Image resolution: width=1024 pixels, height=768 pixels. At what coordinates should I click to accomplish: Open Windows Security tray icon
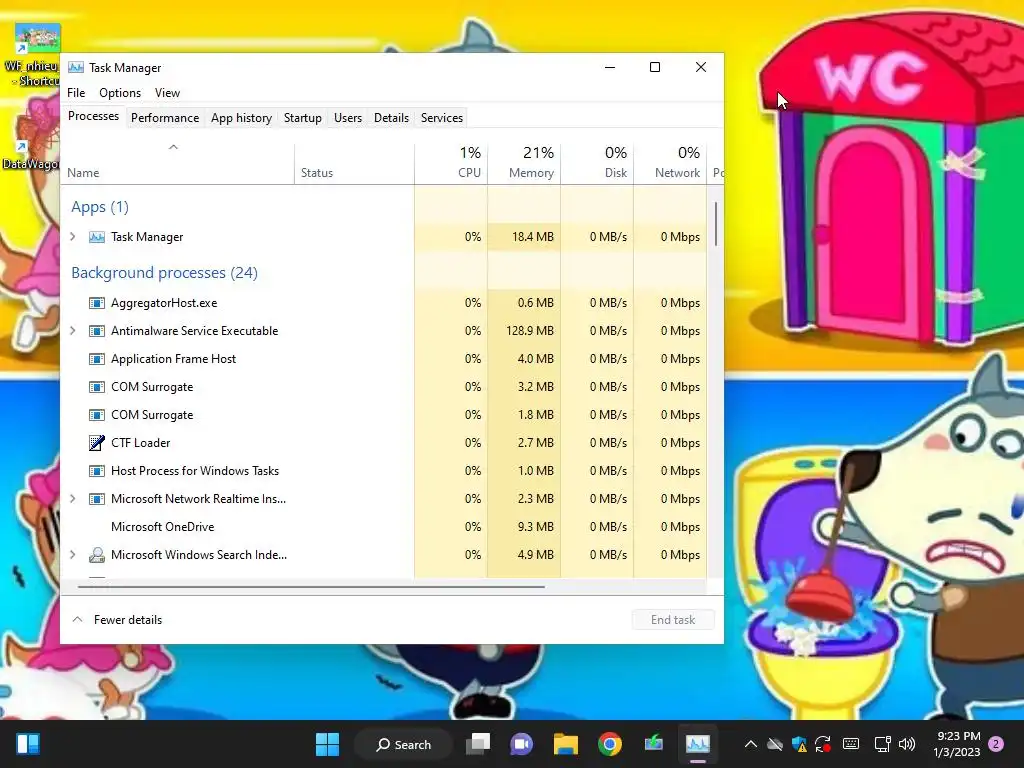(799, 744)
